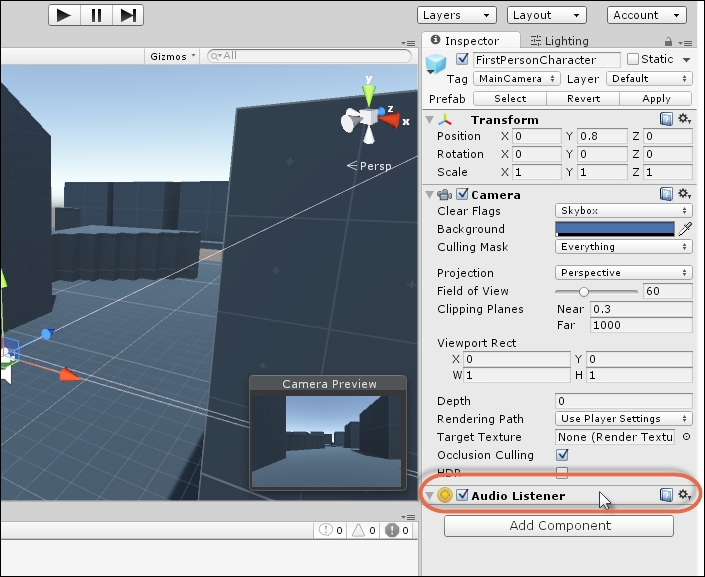Click the Field of View slider handle
Image resolution: width=705 pixels, height=577 pixels.
(x=584, y=291)
